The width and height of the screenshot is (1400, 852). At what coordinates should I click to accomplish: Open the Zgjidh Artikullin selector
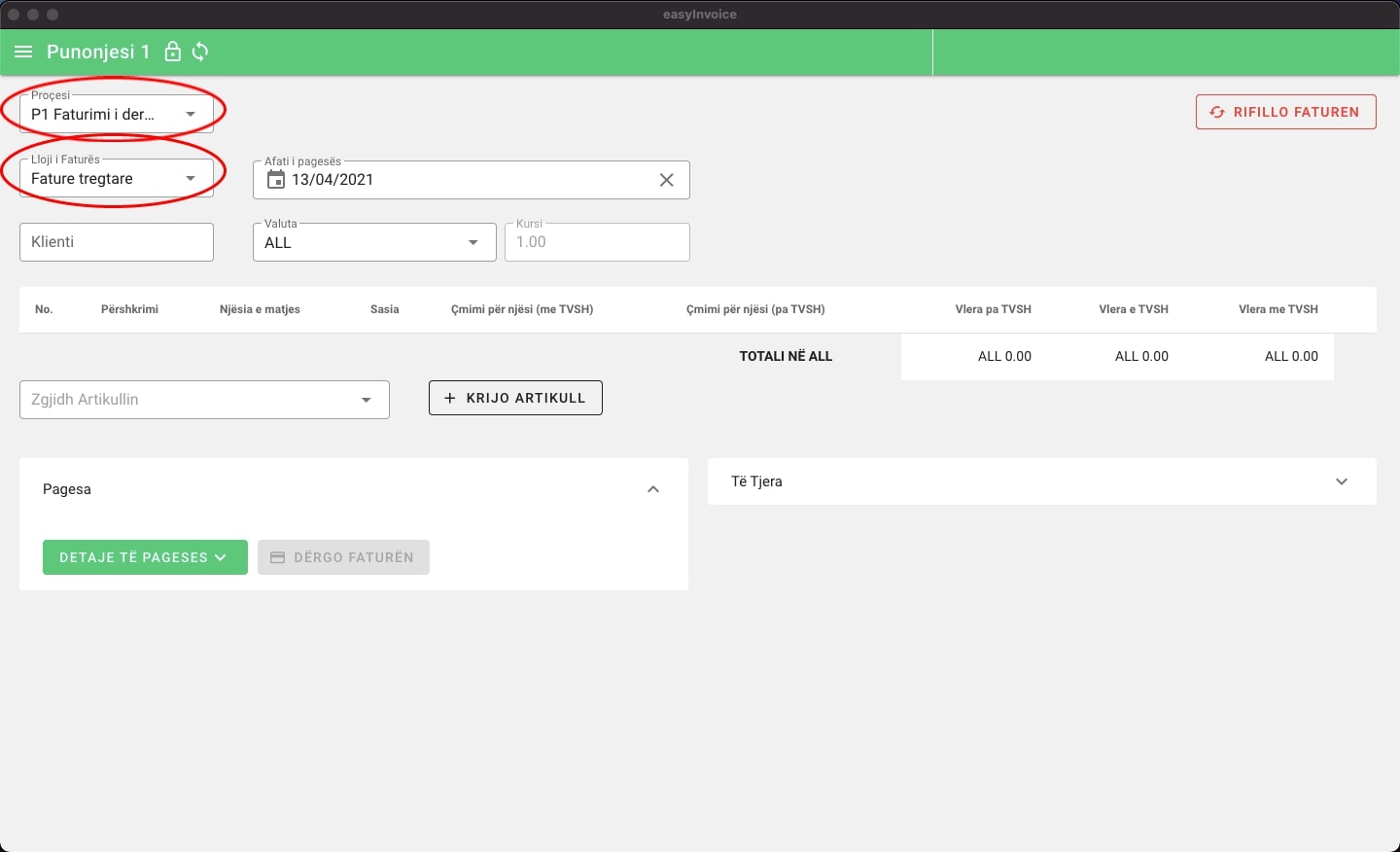[366, 399]
